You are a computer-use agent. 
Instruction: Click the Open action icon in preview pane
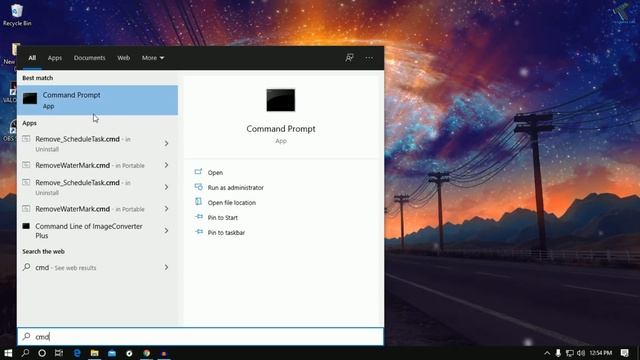click(x=198, y=172)
